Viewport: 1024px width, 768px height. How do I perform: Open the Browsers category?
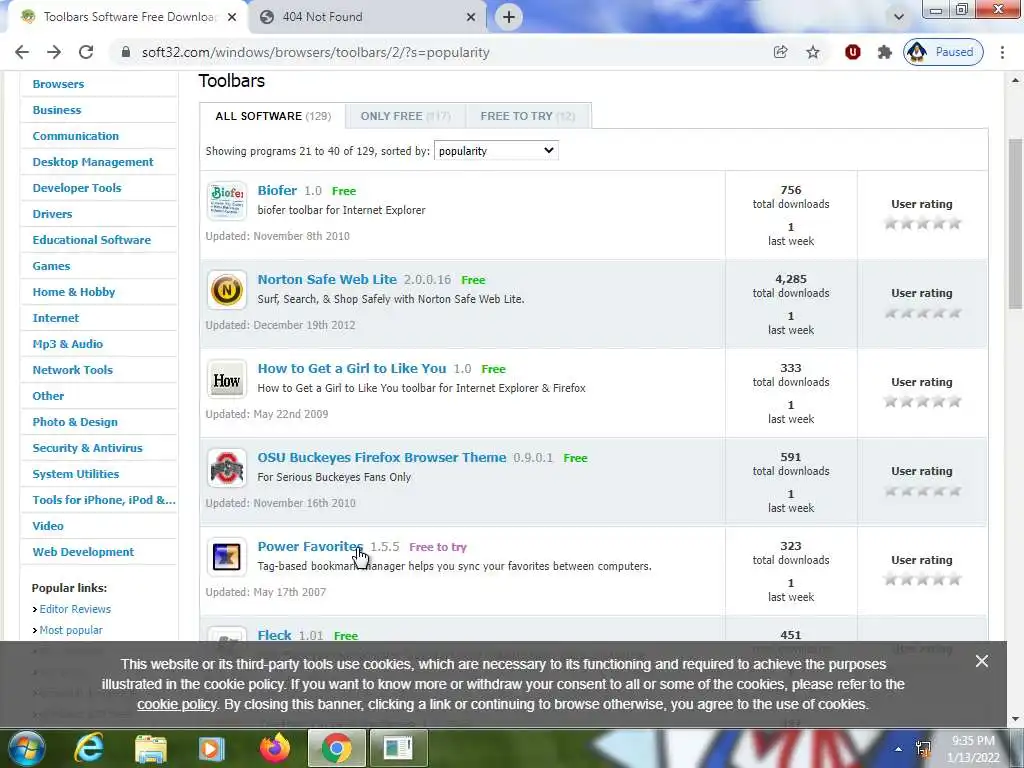click(58, 84)
